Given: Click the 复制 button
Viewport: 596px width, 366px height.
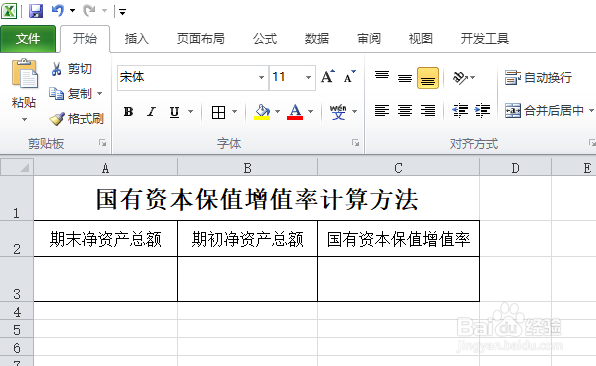Looking at the screenshot, I should pyautogui.click(x=71, y=93).
